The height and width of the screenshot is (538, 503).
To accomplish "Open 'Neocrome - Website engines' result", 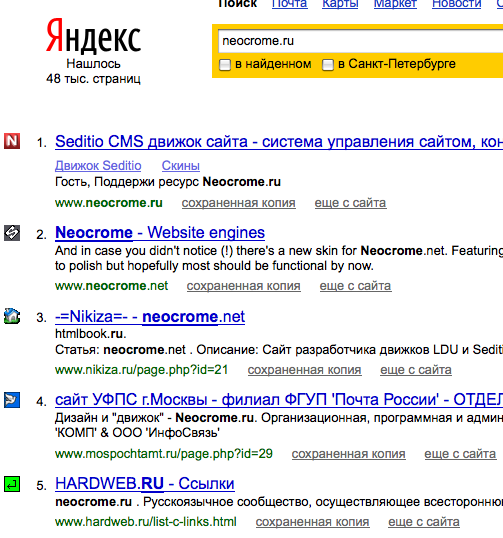I will tap(160, 233).
